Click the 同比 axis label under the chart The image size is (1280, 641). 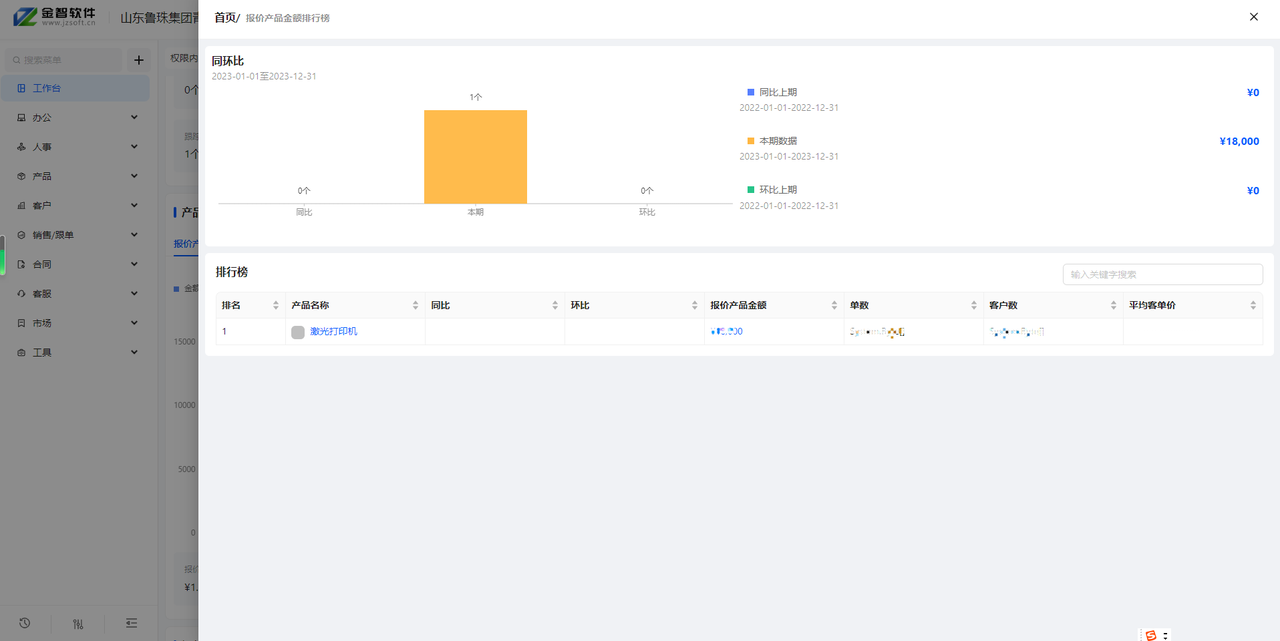(304, 212)
